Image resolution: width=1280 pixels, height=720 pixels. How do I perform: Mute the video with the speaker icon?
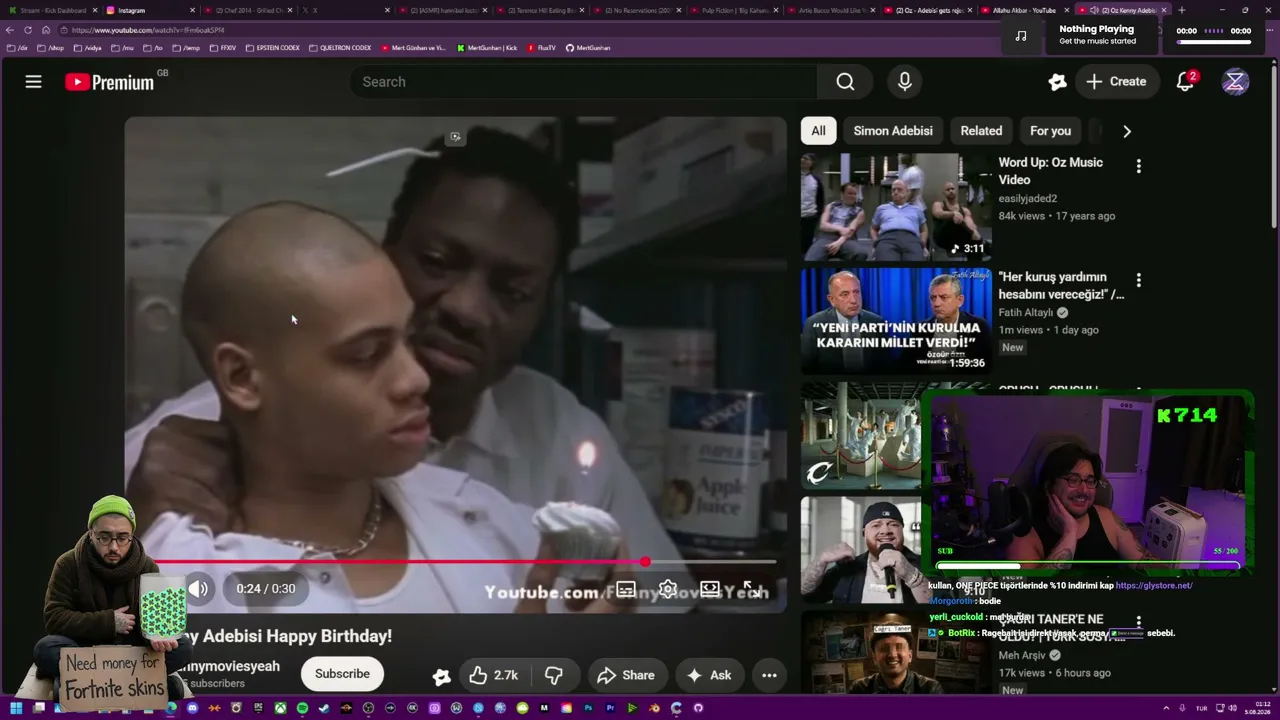198,589
